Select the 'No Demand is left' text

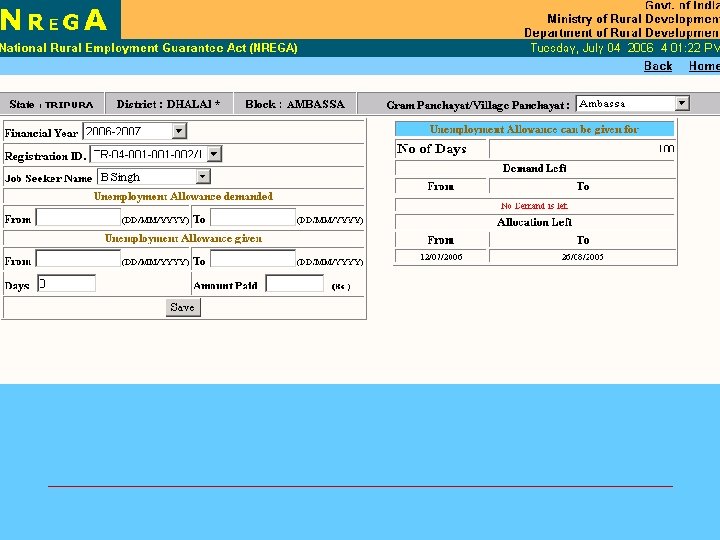pos(534,206)
